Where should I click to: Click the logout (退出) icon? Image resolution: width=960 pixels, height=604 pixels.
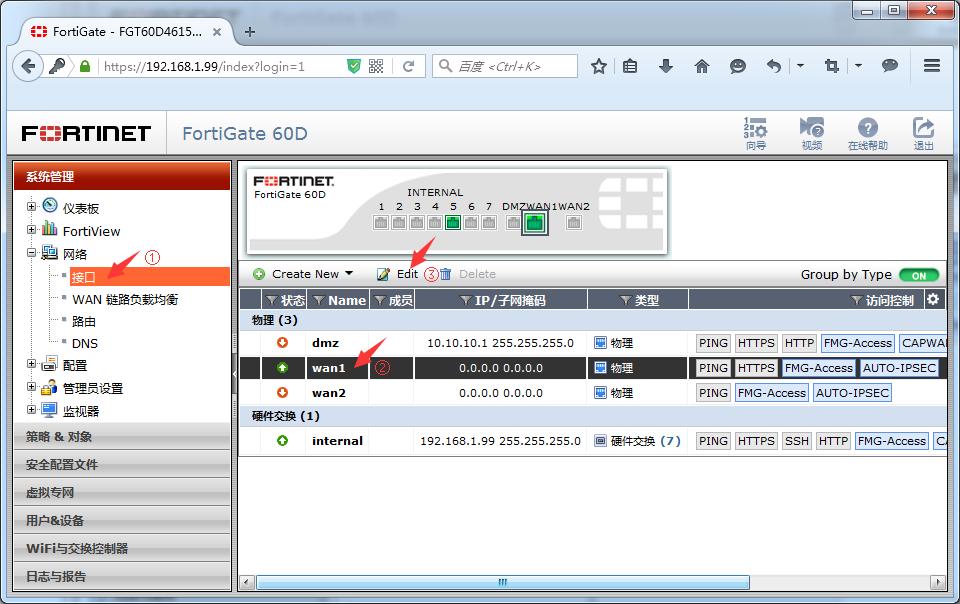click(x=922, y=130)
